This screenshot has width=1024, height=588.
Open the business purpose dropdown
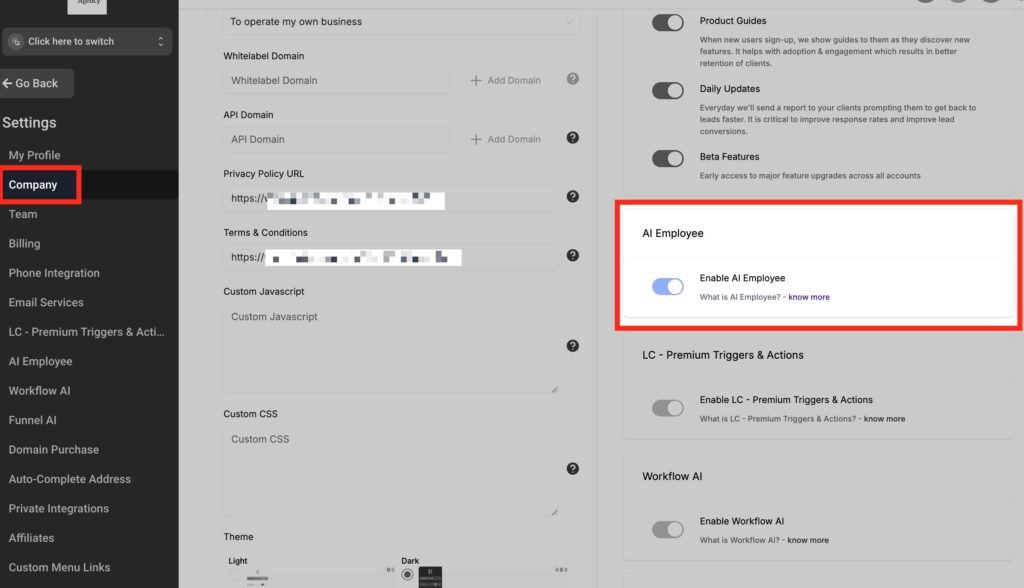pyautogui.click(x=400, y=21)
